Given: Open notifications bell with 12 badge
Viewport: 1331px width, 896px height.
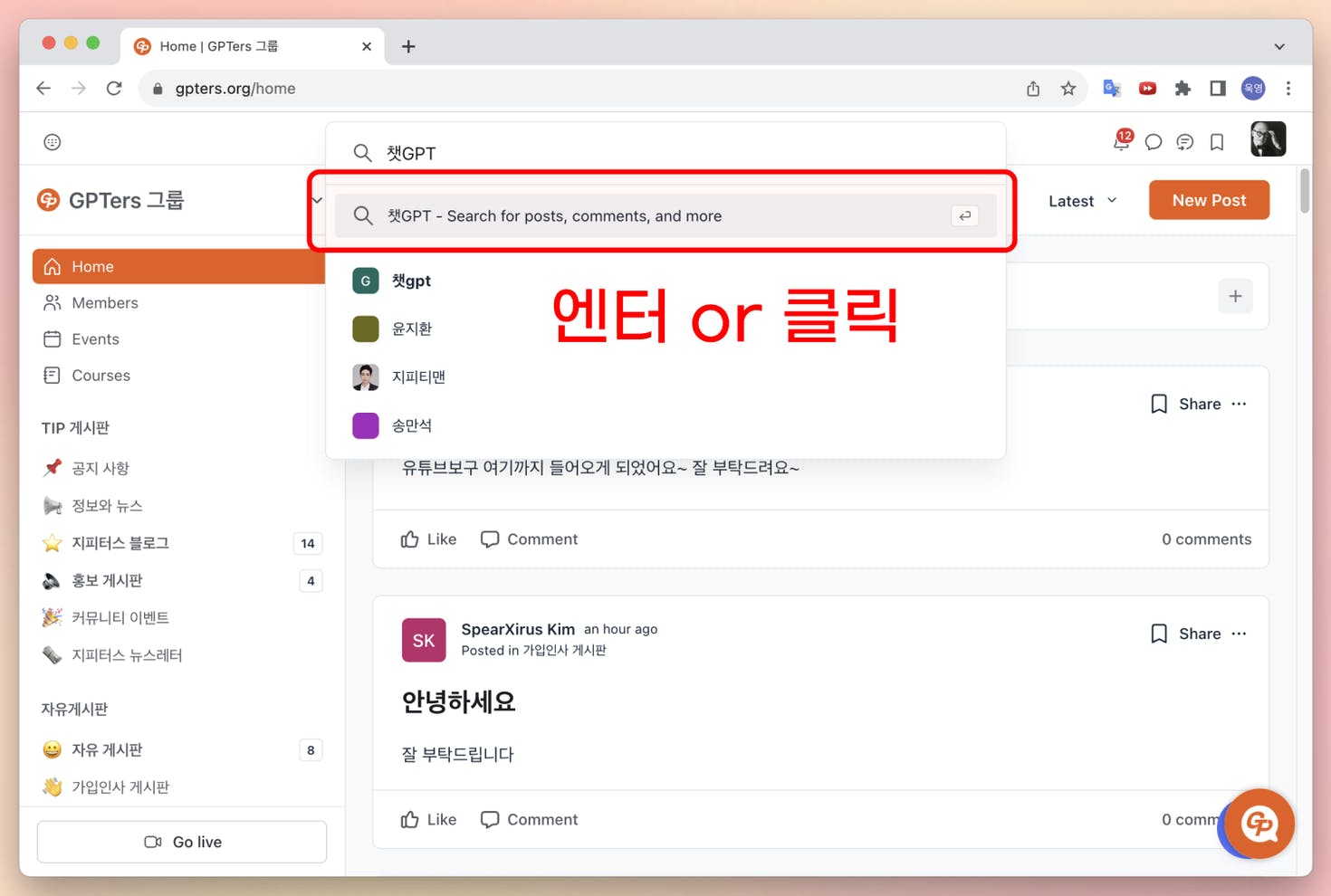Looking at the screenshot, I should (x=1122, y=140).
